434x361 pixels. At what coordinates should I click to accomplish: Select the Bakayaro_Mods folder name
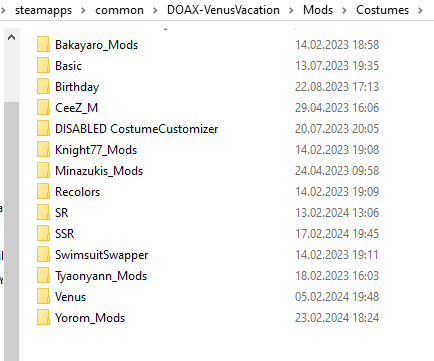tap(96, 45)
